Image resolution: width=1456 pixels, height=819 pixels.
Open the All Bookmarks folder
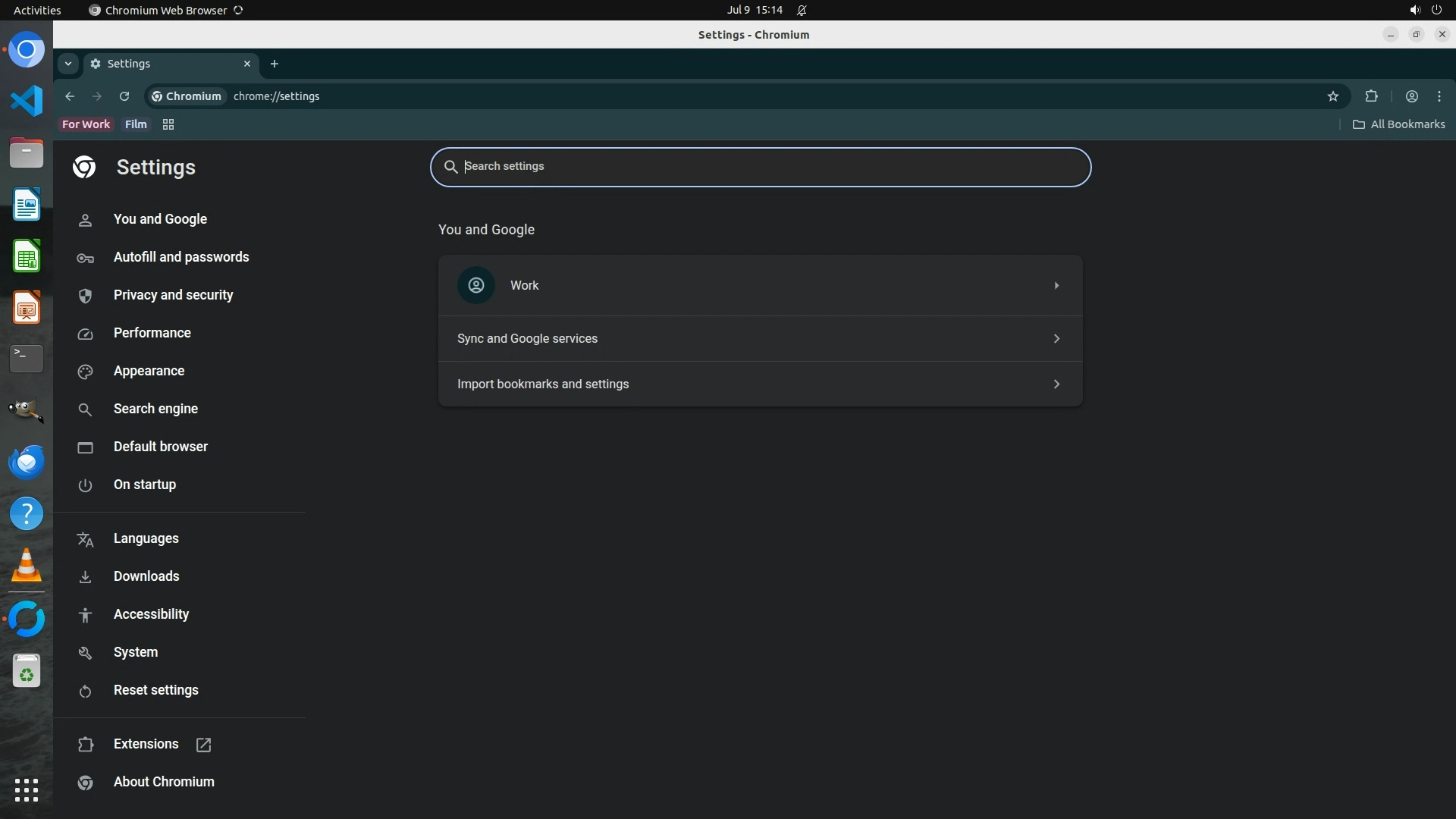tap(1398, 124)
